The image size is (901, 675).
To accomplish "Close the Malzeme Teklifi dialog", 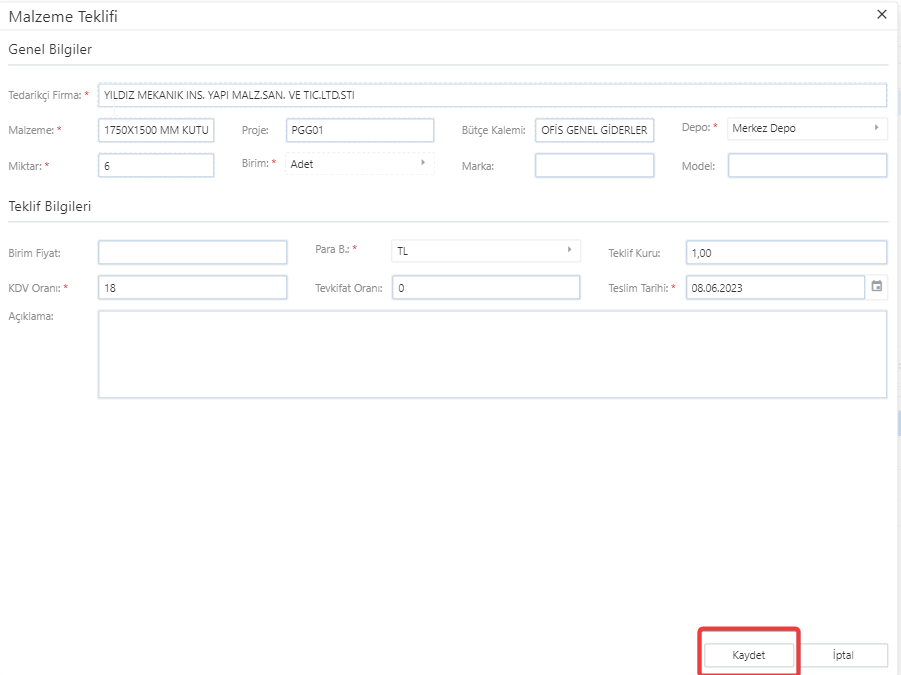I will [881, 14].
